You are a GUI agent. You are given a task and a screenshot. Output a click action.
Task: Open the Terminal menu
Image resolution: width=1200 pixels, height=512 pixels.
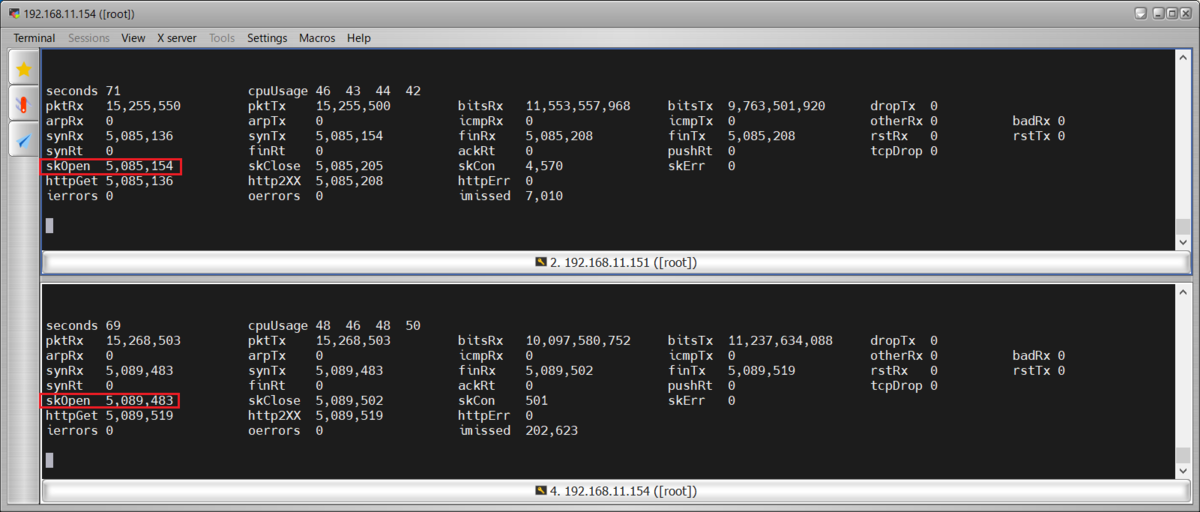coord(34,38)
